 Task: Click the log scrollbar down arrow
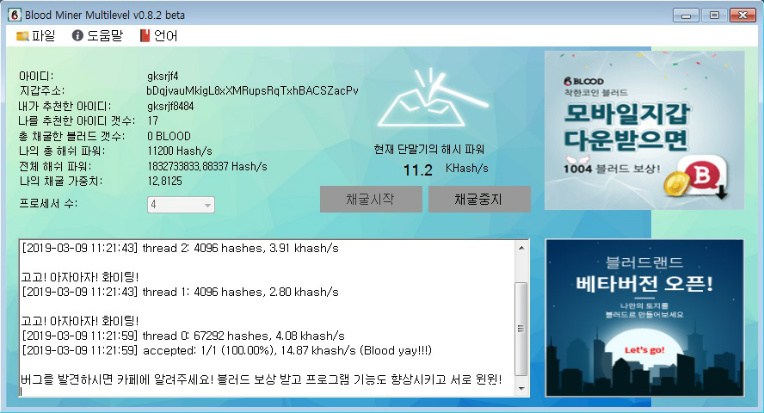point(521,389)
